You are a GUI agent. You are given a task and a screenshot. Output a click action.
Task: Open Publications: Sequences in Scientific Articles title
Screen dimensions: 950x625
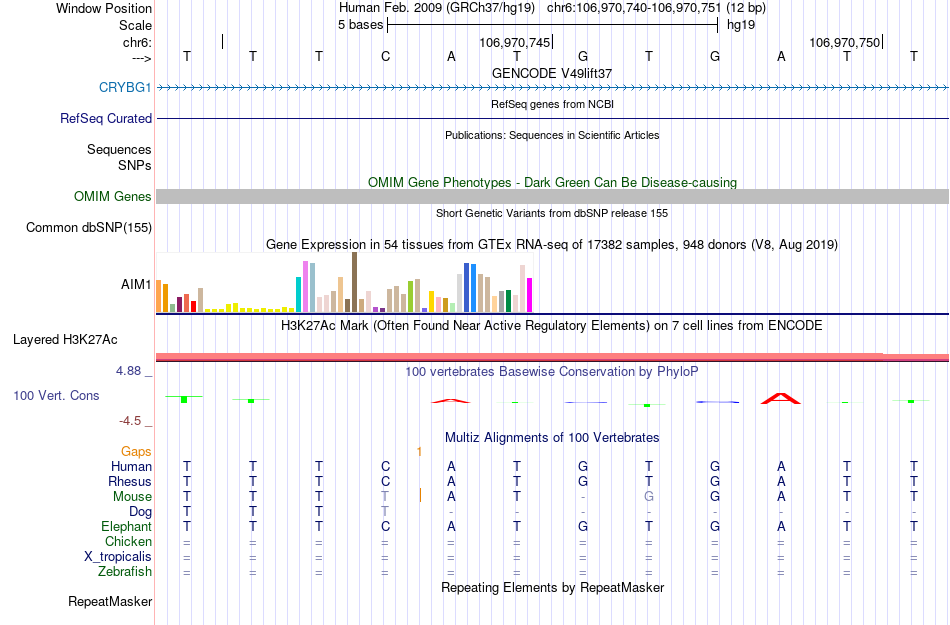[552, 135]
